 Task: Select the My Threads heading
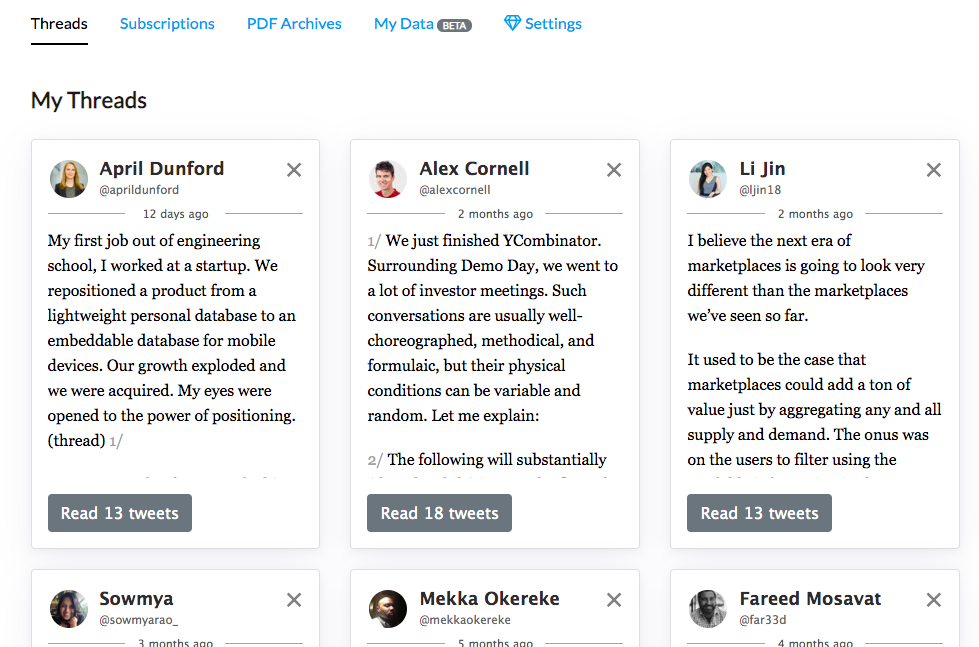[x=88, y=100]
